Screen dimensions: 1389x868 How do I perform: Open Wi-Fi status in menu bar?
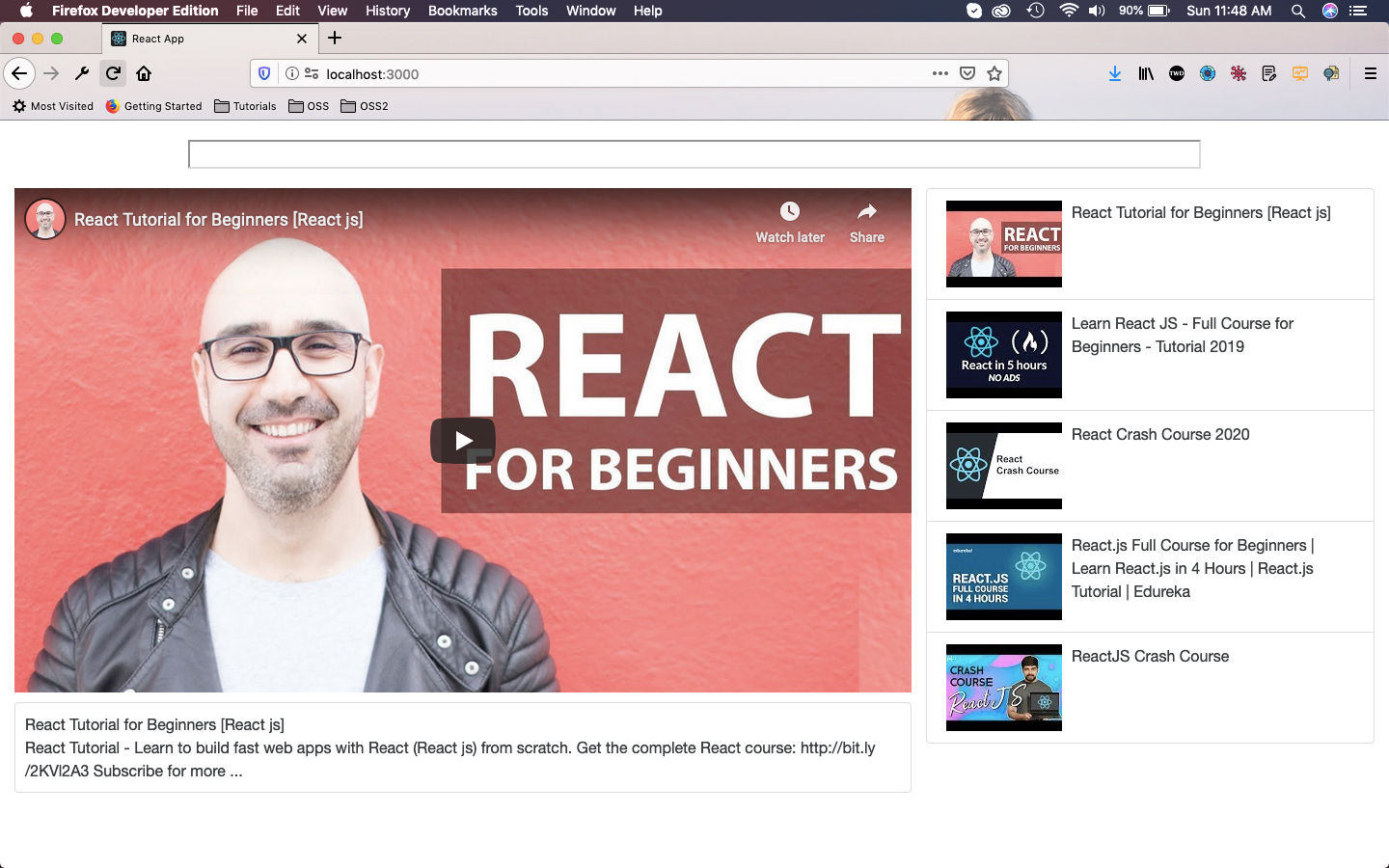tap(1068, 11)
